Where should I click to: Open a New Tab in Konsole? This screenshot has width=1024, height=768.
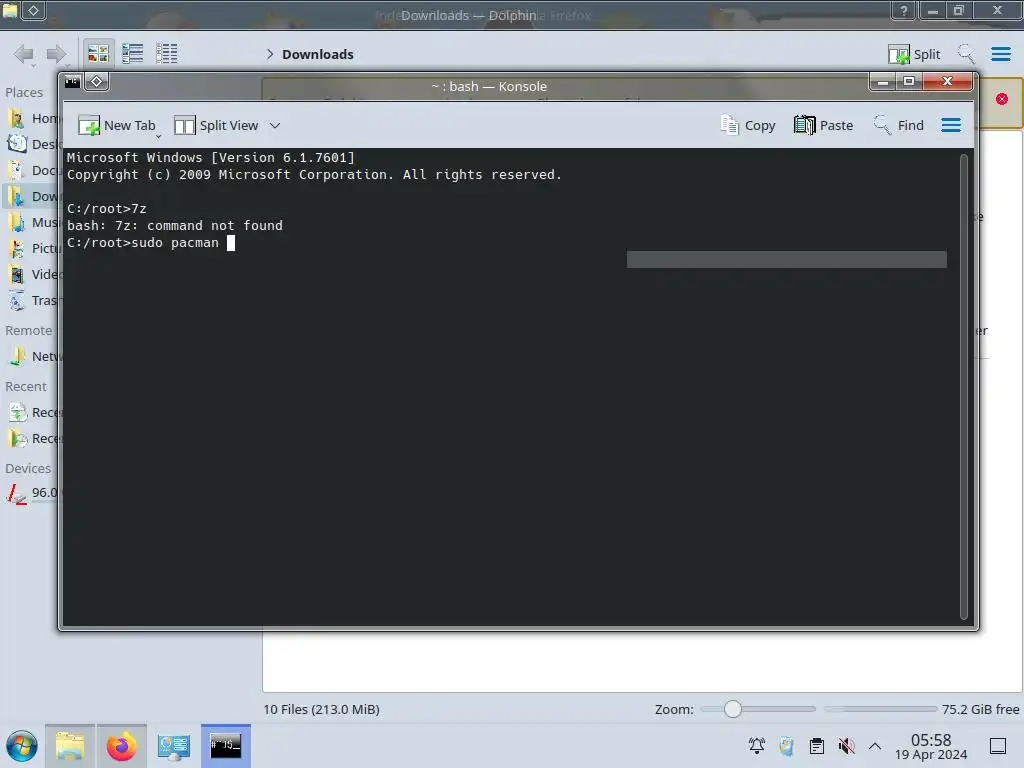coord(117,125)
